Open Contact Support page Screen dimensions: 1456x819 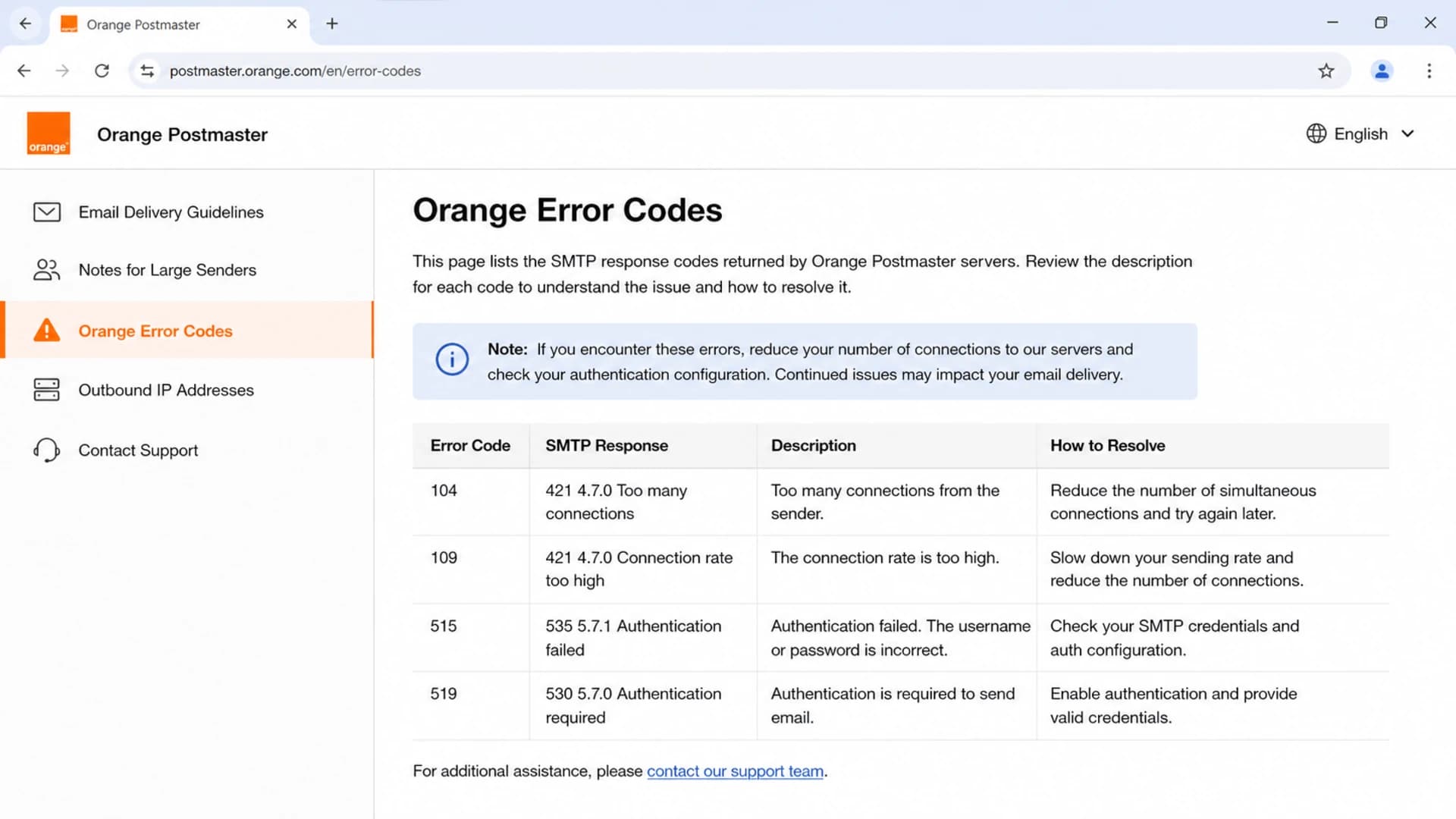pyautogui.click(x=187, y=450)
